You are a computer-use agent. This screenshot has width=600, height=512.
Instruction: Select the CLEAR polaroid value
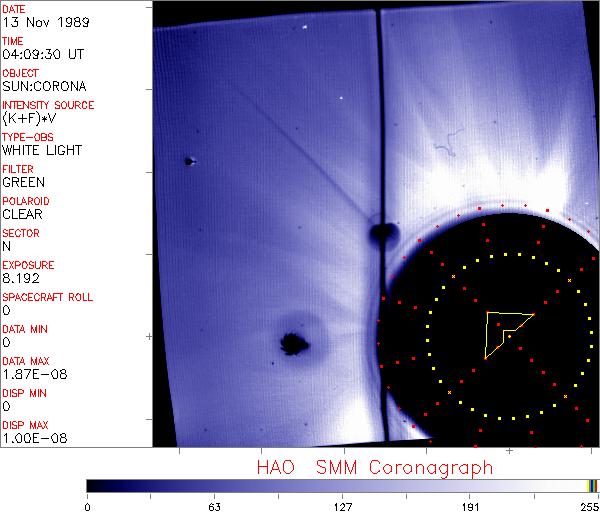click(x=22, y=214)
